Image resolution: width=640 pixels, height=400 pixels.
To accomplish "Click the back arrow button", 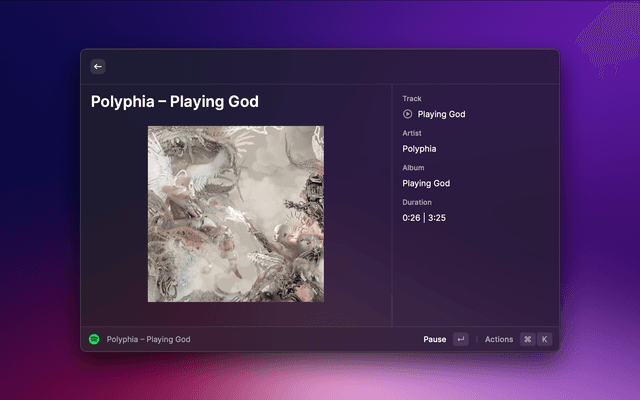I will 98,67.
